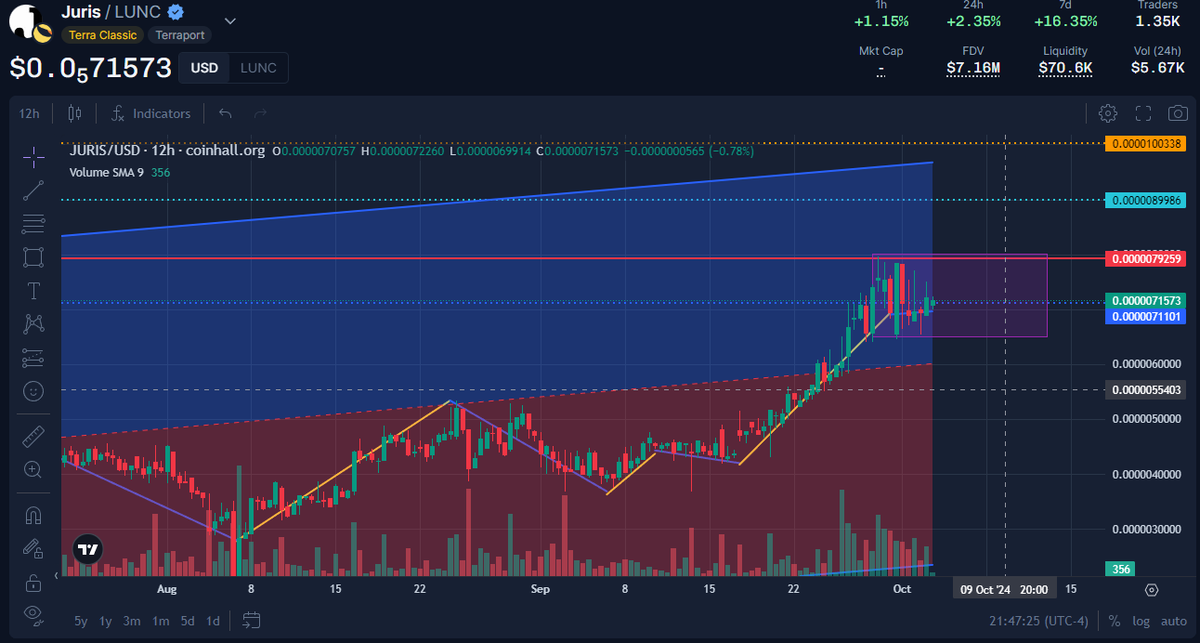The height and width of the screenshot is (643, 1200).
Task: Click the 09 Oct '24 20:00 date label
Action: click(x=1004, y=590)
